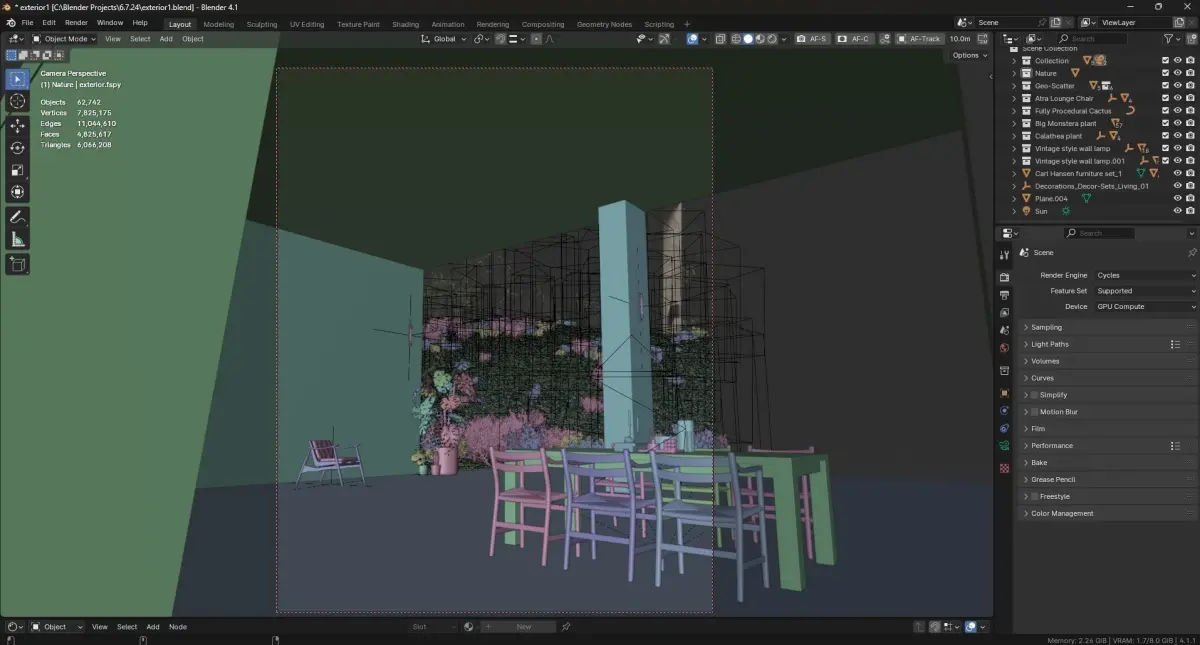Switch to the Geometry Nodes workspace tab

[x=605, y=24]
